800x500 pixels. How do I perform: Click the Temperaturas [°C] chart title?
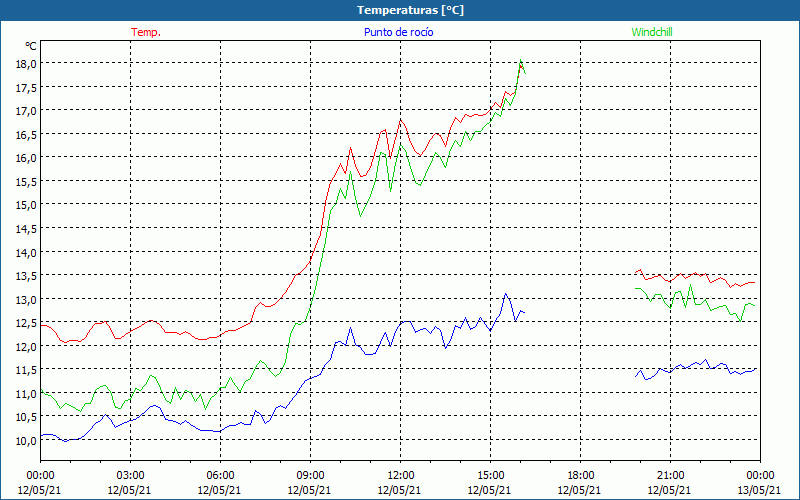point(410,10)
